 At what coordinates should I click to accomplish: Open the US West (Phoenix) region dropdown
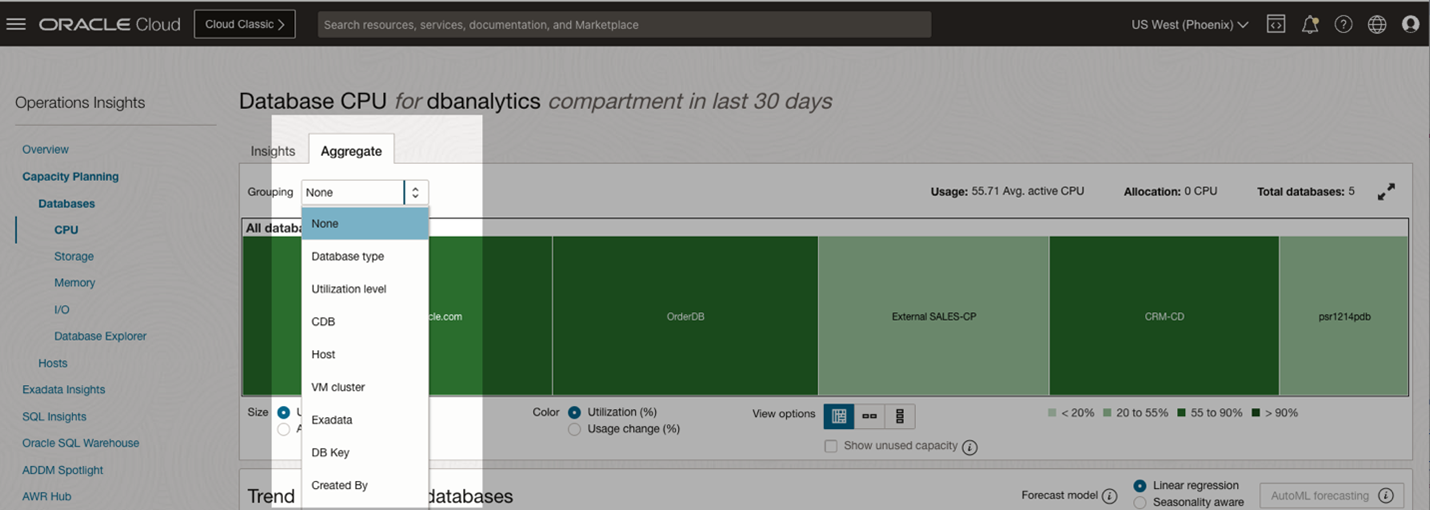click(x=1190, y=24)
